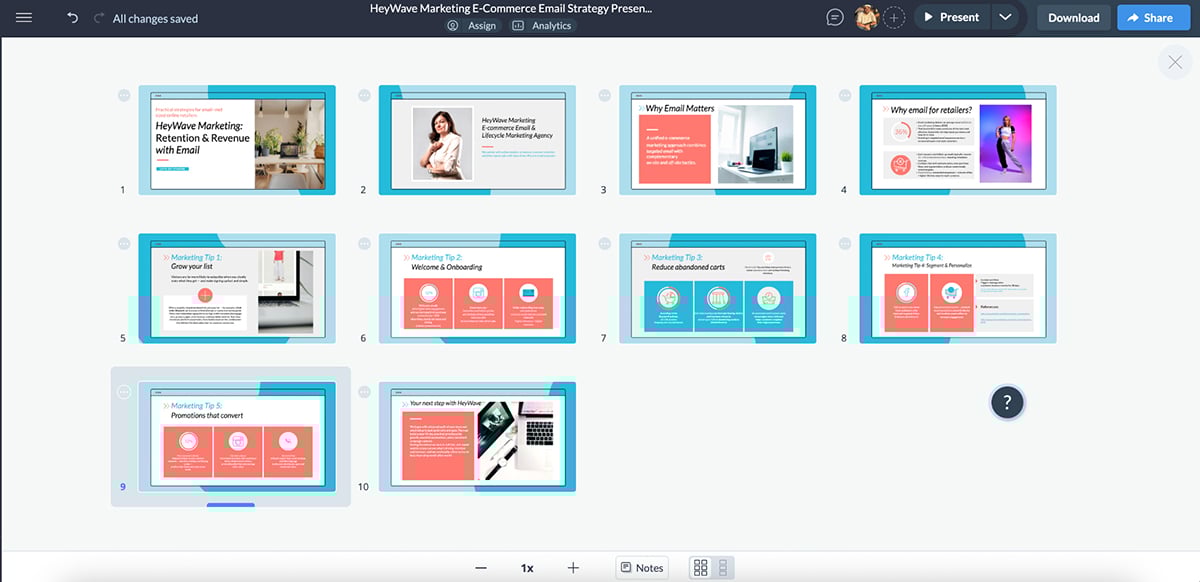Open the main hamburger menu
The image size is (1200, 582).
23,16
